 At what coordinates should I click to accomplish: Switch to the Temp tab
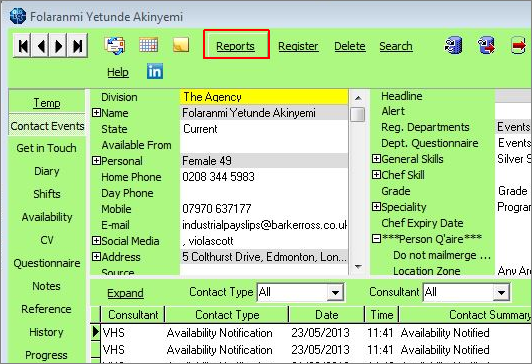[x=47, y=102]
